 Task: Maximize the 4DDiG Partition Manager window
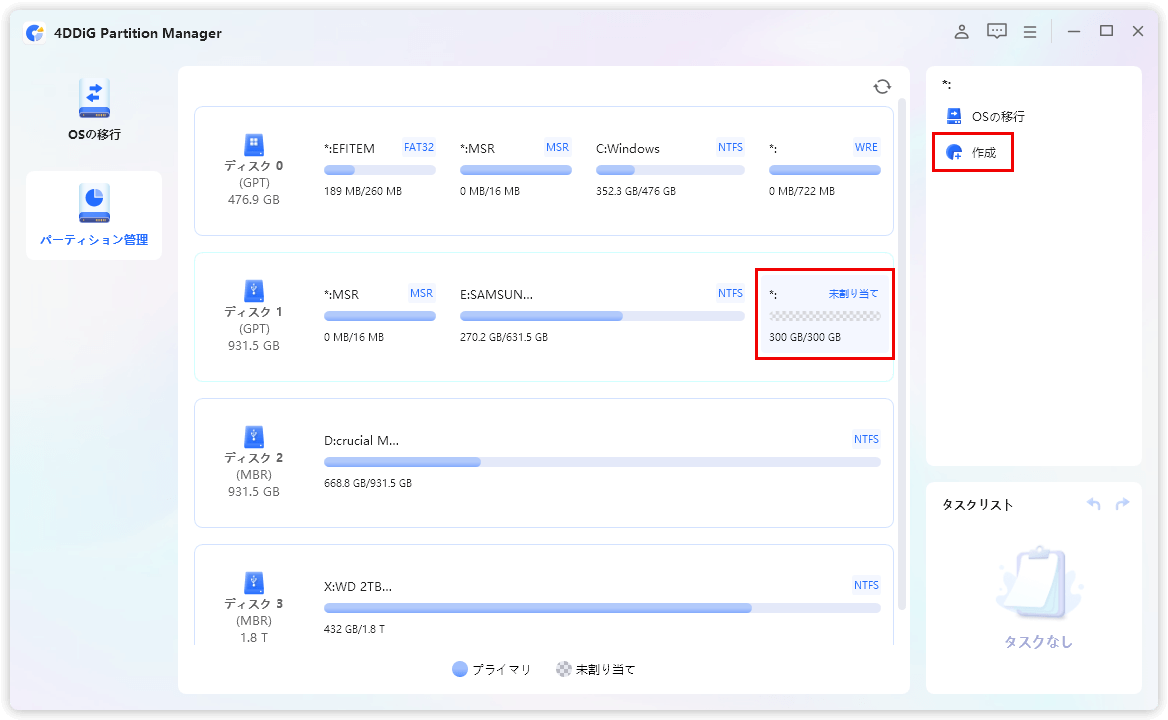(x=1106, y=31)
